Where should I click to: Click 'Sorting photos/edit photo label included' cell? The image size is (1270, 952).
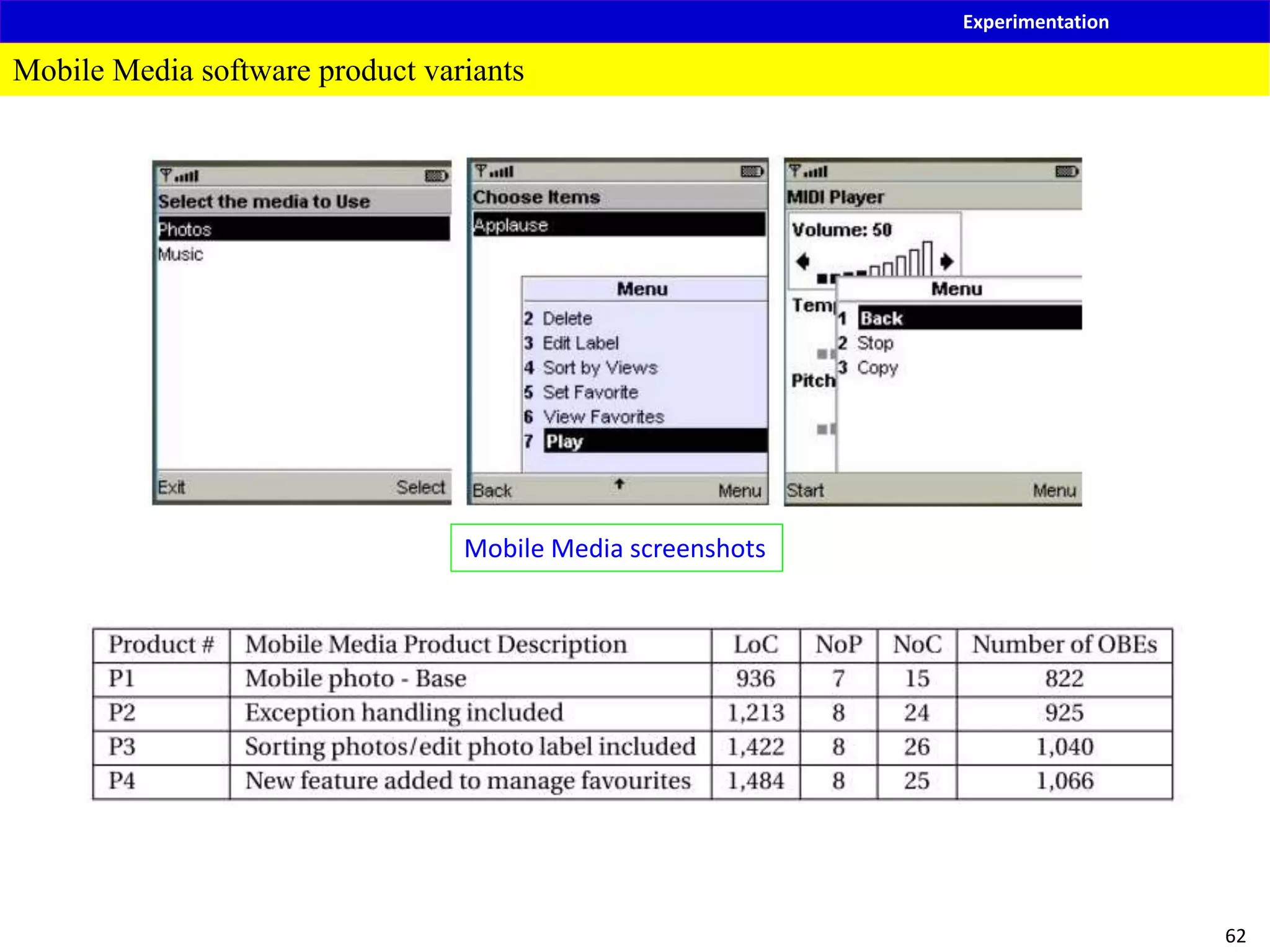(470, 747)
